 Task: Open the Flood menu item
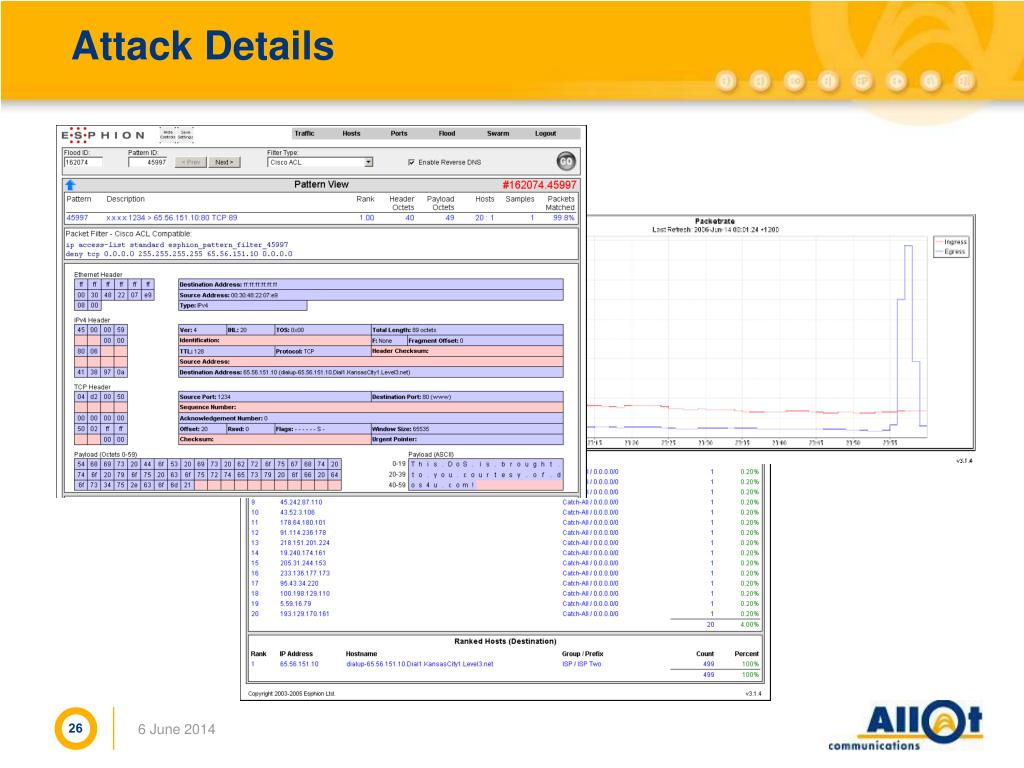click(447, 133)
